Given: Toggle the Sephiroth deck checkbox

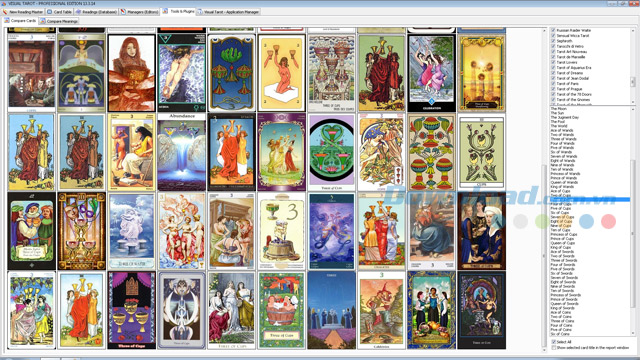Looking at the screenshot, I should (553, 41).
